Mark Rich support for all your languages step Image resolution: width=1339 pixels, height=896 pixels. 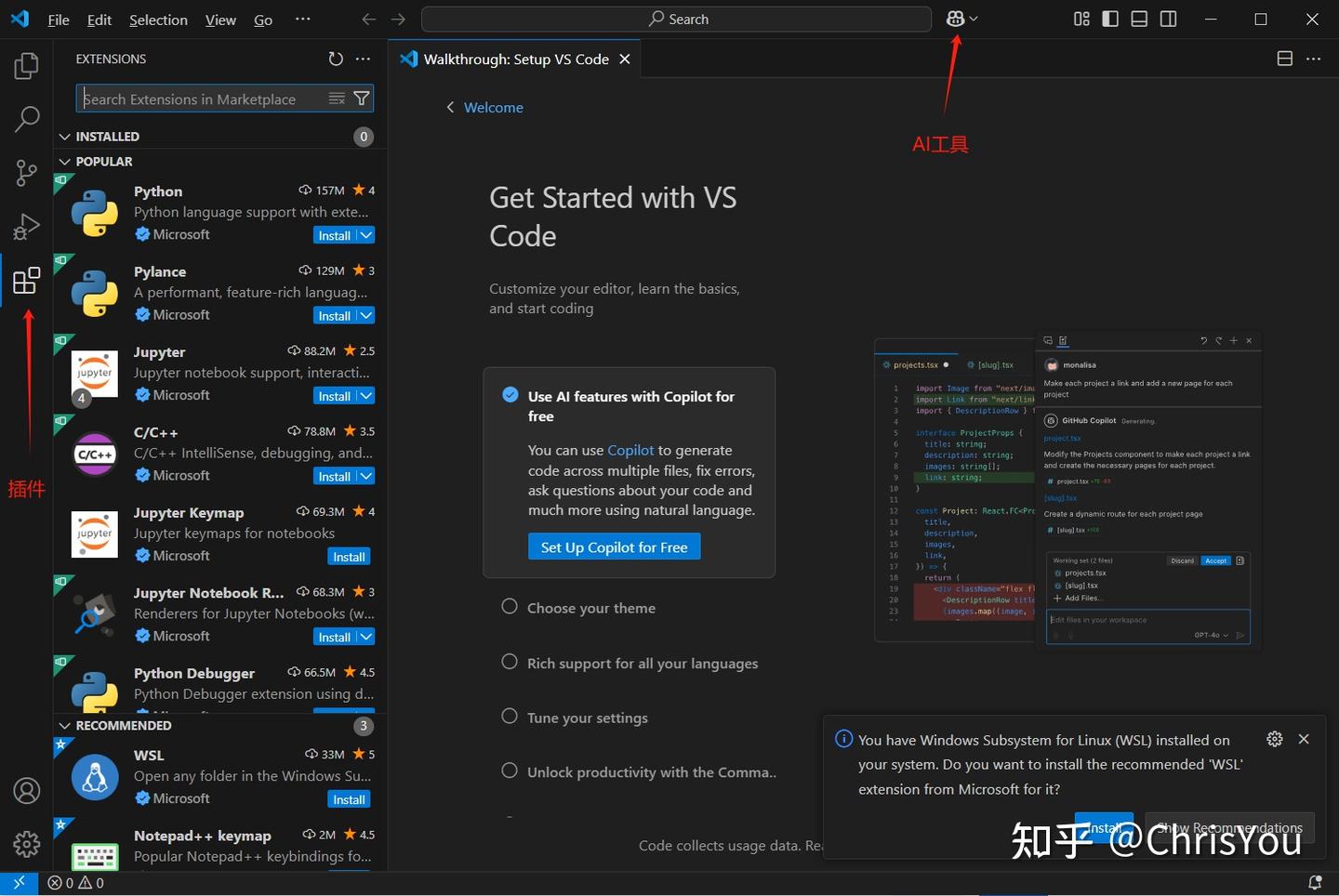click(510, 662)
